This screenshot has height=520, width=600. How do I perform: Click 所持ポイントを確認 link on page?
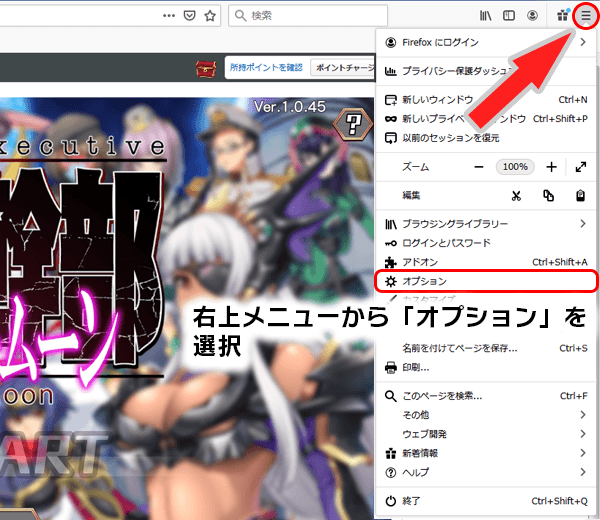pos(266,67)
